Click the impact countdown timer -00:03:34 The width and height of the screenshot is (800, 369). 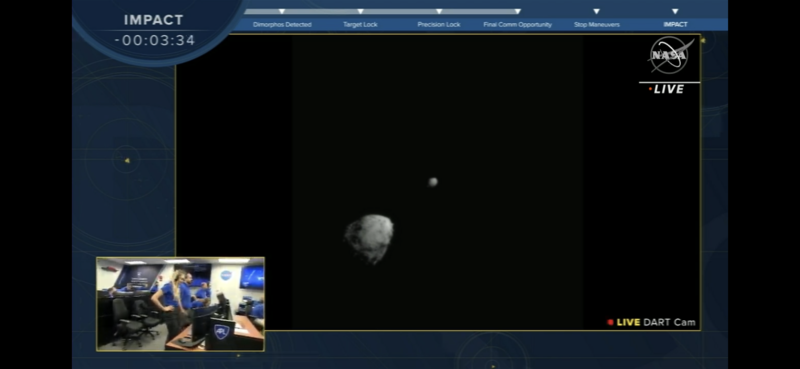coord(155,40)
